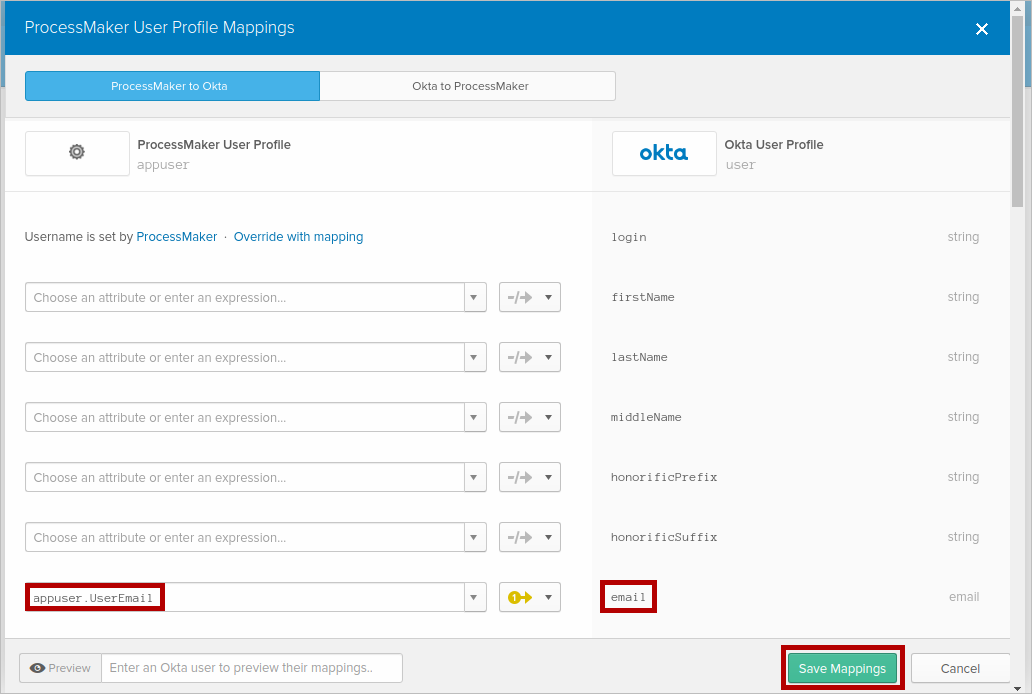Click the Override with mapping link
The image size is (1032, 694).
click(x=298, y=237)
